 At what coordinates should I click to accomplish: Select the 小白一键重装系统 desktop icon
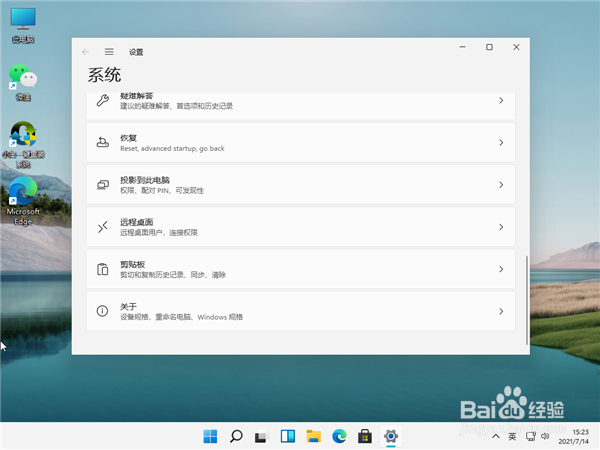23,145
